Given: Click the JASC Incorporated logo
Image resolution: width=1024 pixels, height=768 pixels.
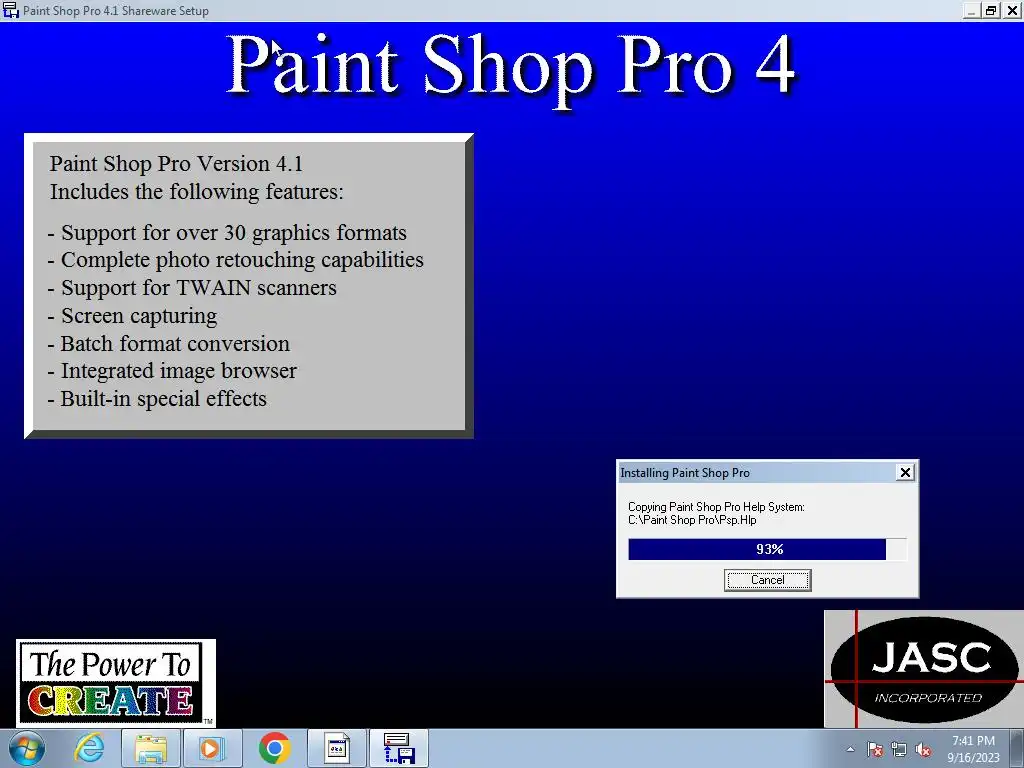Looking at the screenshot, I should [x=923, y=669].
